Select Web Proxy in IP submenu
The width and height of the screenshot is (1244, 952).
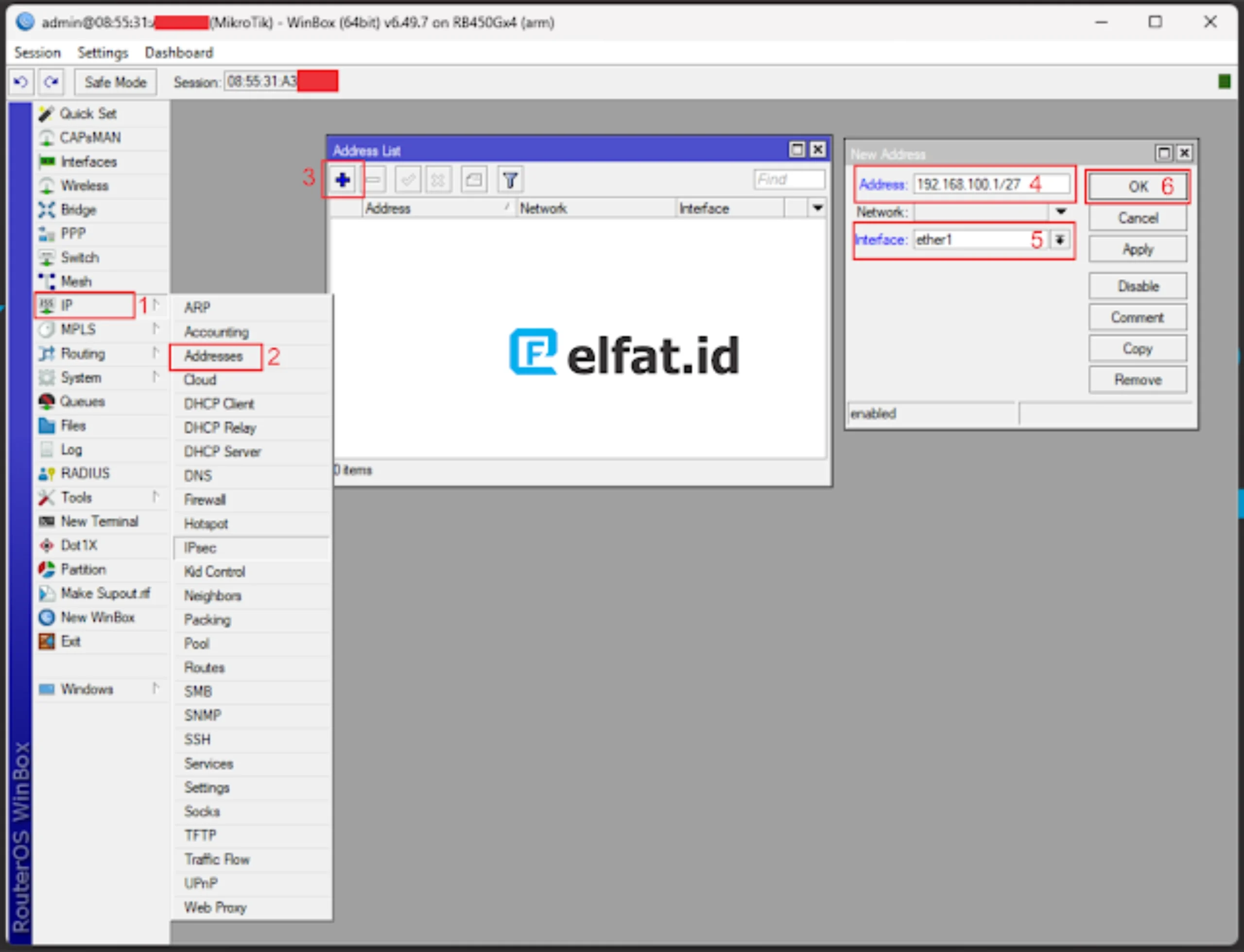point(251,907)
